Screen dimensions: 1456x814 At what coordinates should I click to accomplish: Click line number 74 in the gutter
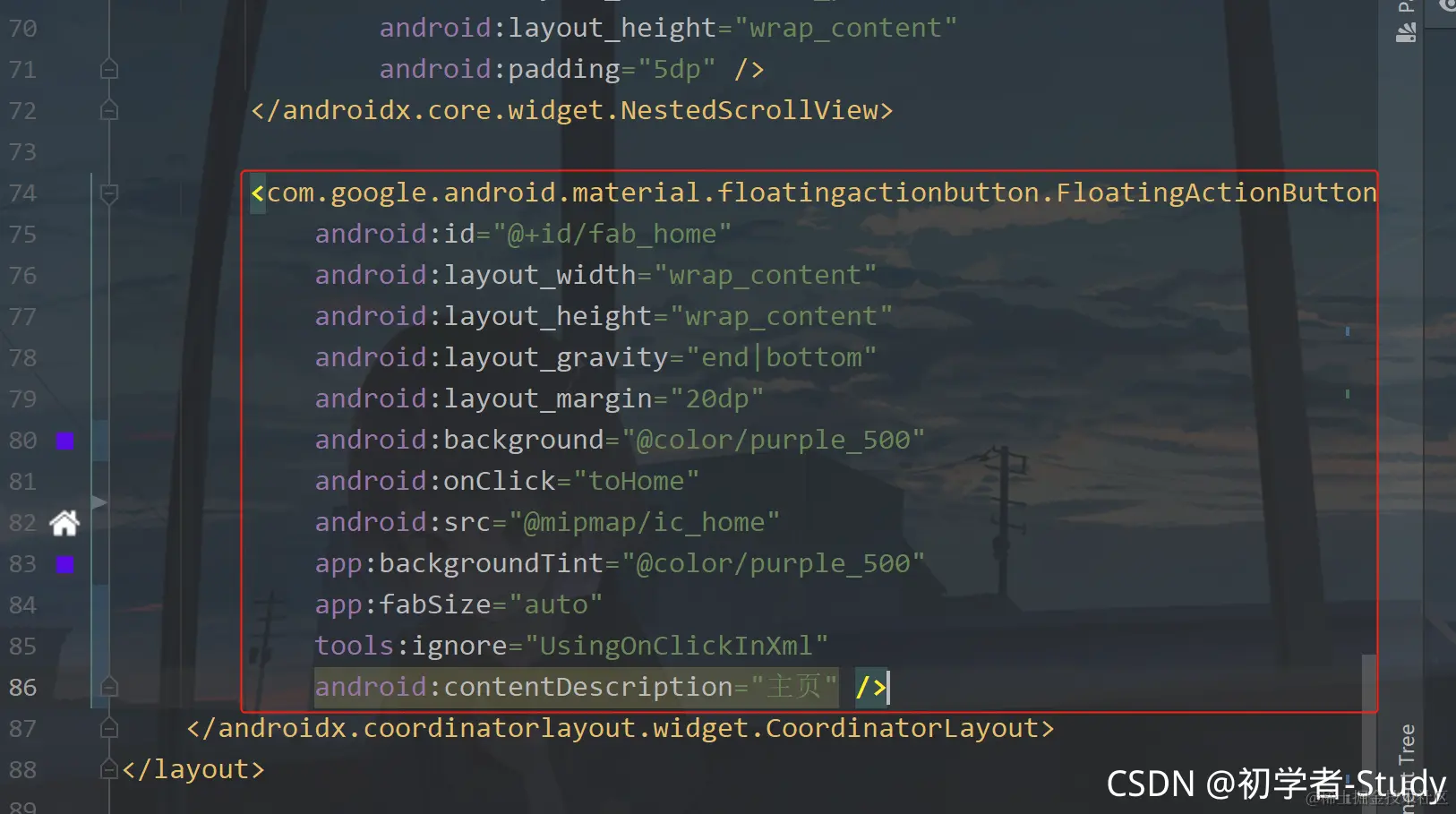pyautogui.click(x=23, y=193)
